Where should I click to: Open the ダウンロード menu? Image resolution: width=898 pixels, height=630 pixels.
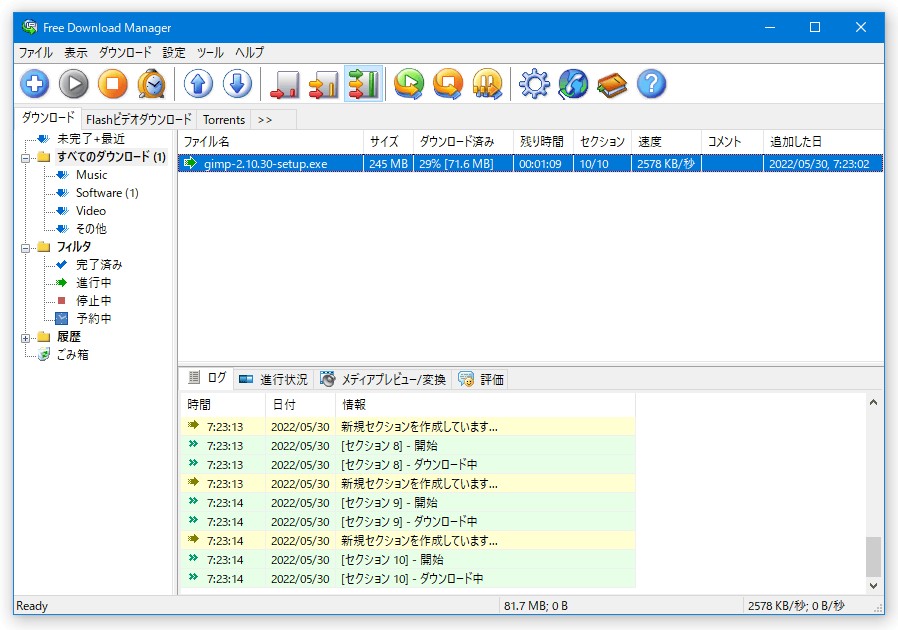point(125,53)
